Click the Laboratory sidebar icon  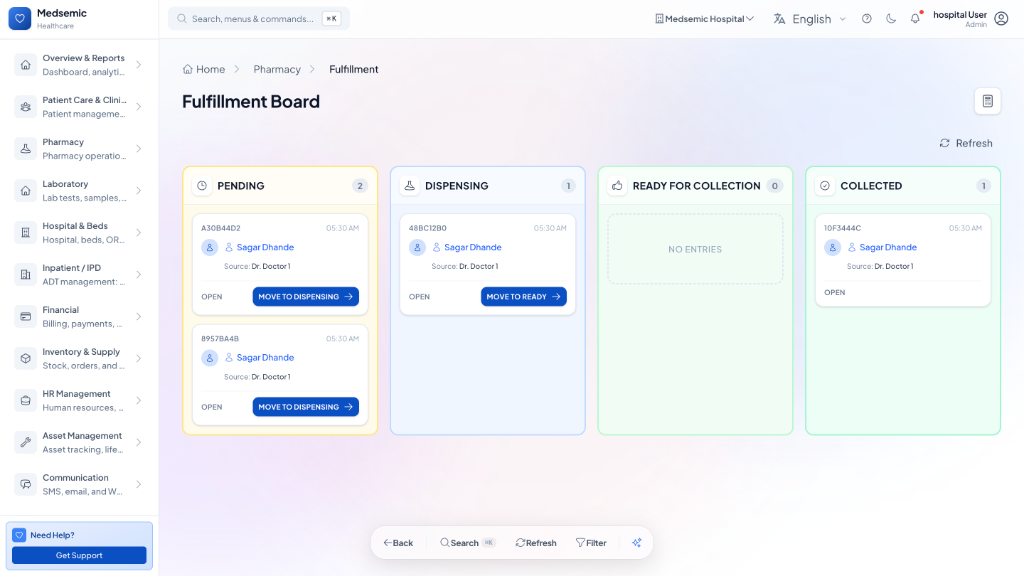click(25, 191)
